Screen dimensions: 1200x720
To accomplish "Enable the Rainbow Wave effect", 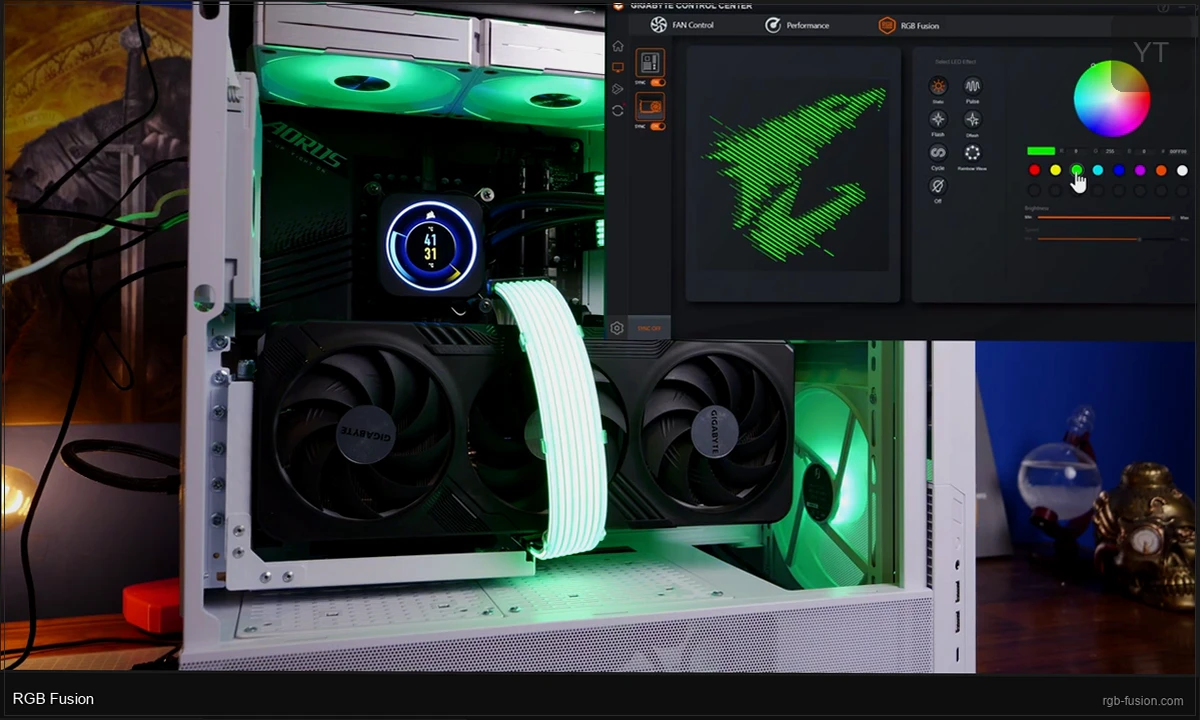I will click(x=972, y=153).
